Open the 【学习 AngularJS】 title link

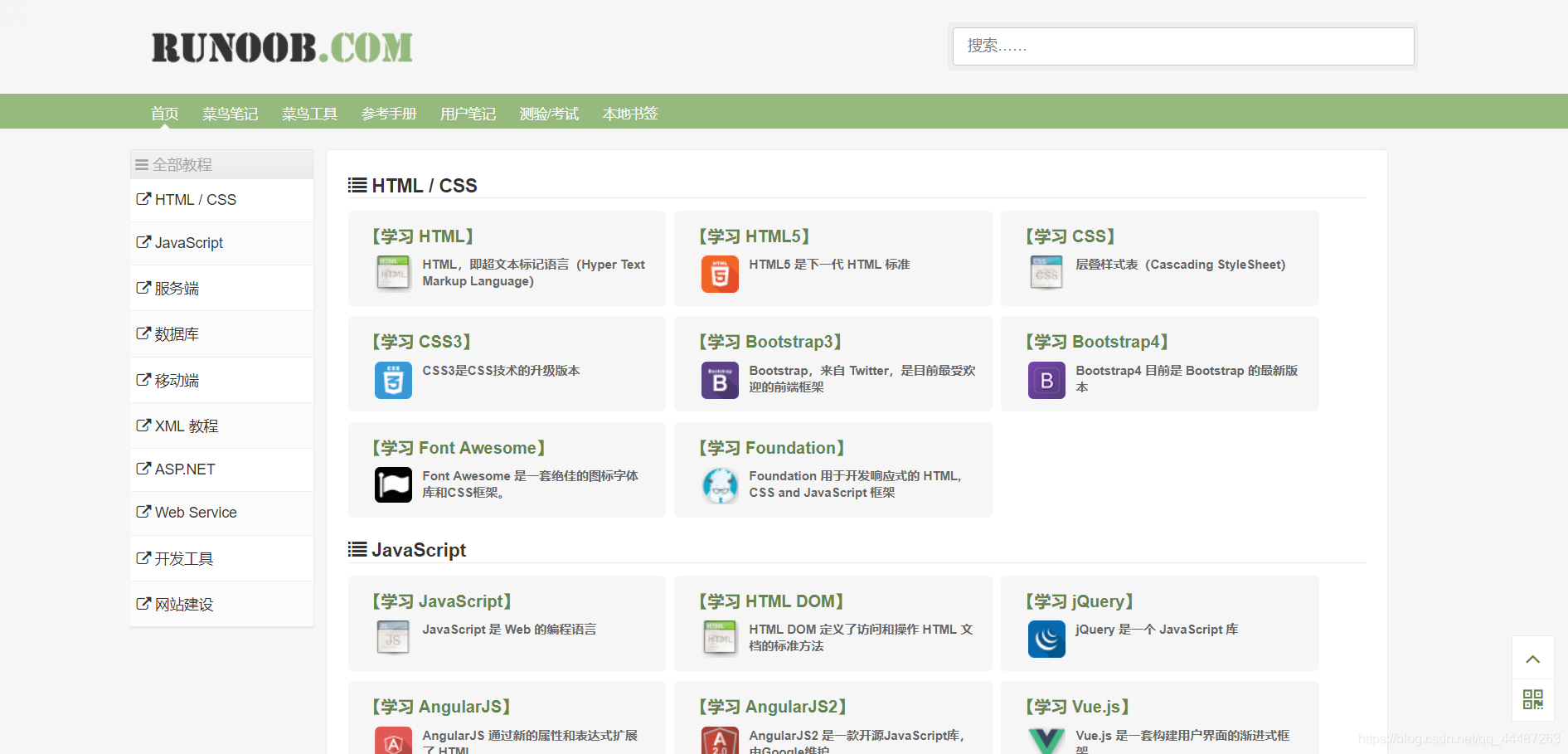[x=441, y=707]
